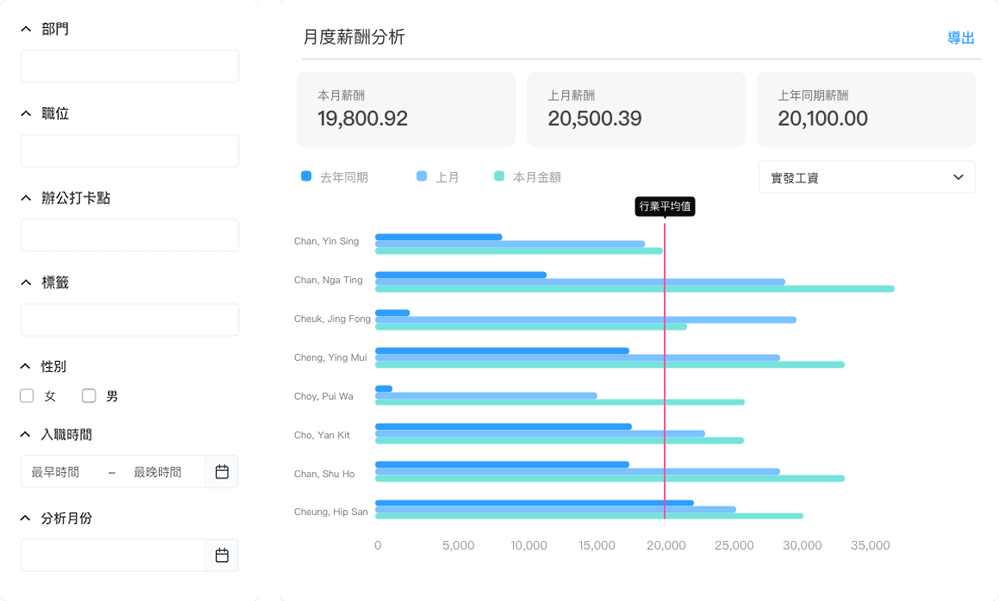This screenshot has width=999, height=601.
Task: Open calendar icon in 分析月份 field
Action: tap(222, 555)
